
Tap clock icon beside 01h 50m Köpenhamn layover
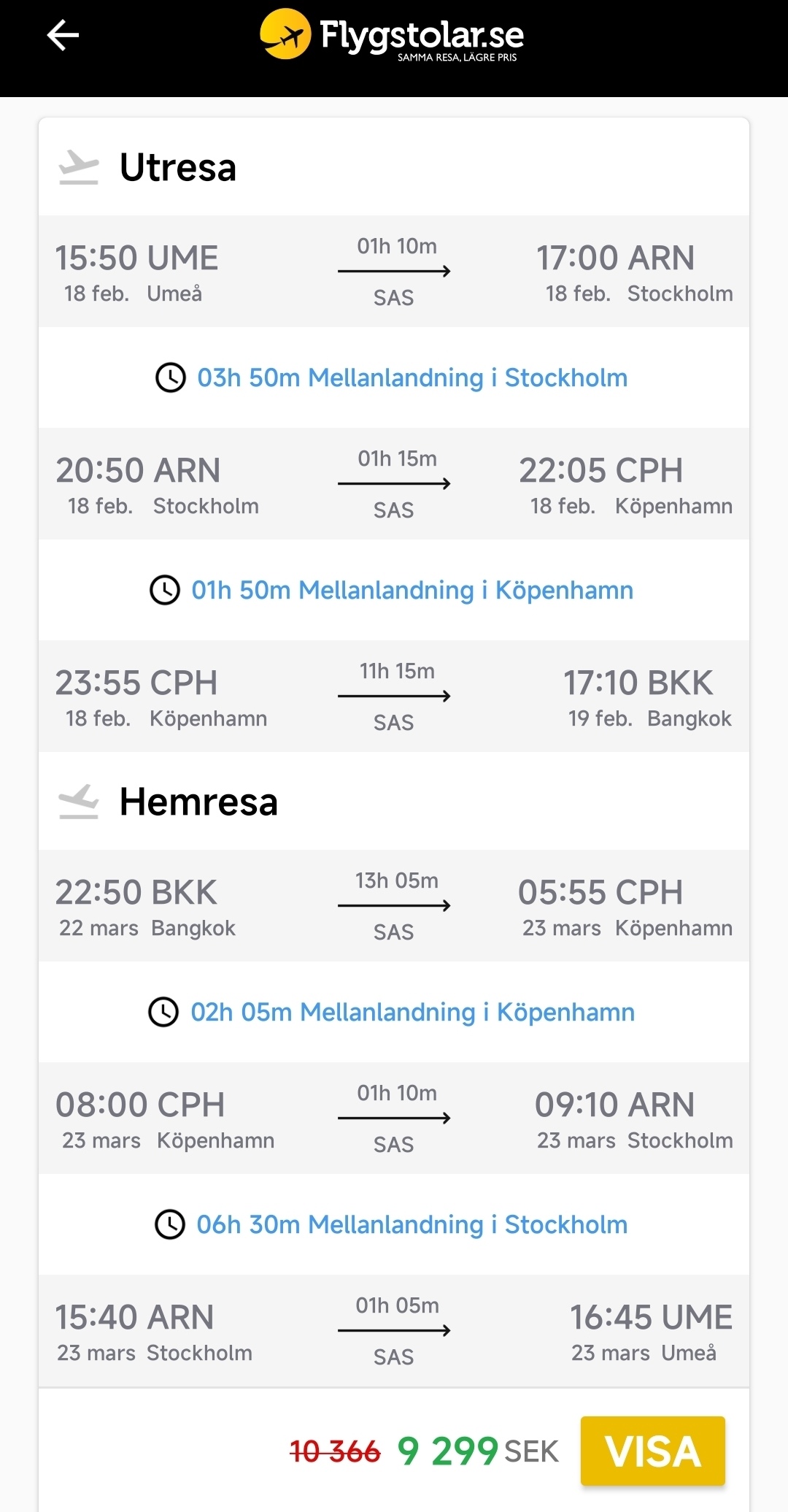(165, 590)
